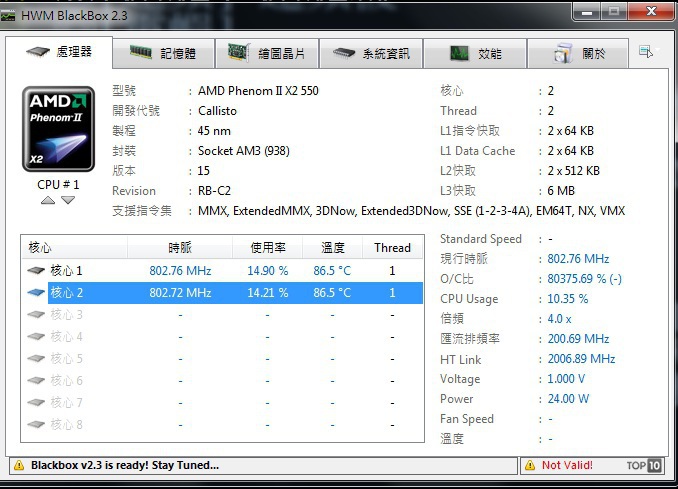Viewport: 678px width, 489px height.
Task: Open the 處理器 (processor) tab
Action: coord(59,52)
